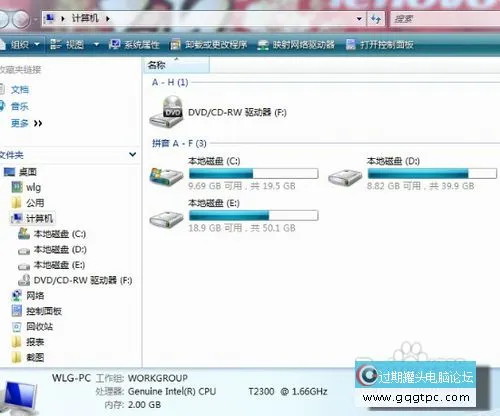Open the address bar history dropdown
Image resolution: width=500 pixels, height=416 pixels.
click(x=359, y=19)
